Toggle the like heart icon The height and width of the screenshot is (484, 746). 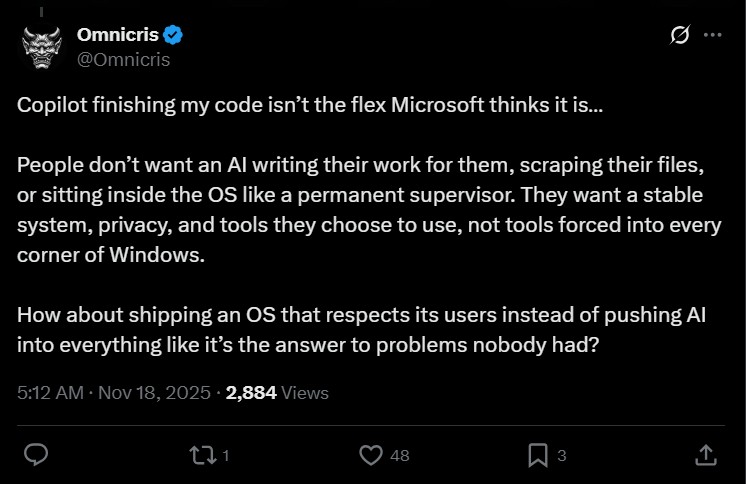(x=371, y=455)
